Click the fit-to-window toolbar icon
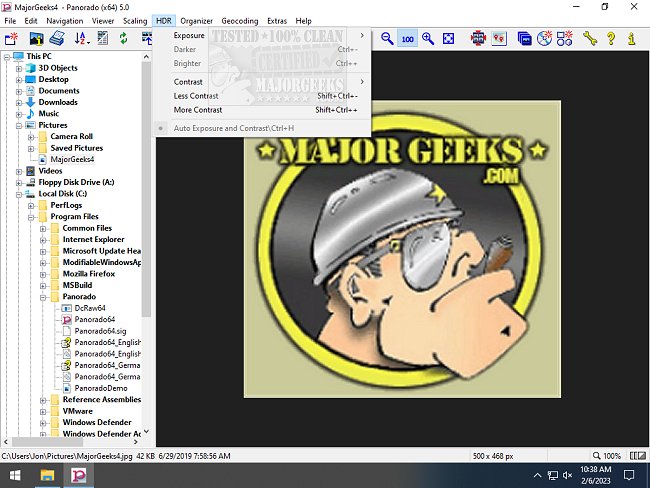 click(x=448, y=39)
